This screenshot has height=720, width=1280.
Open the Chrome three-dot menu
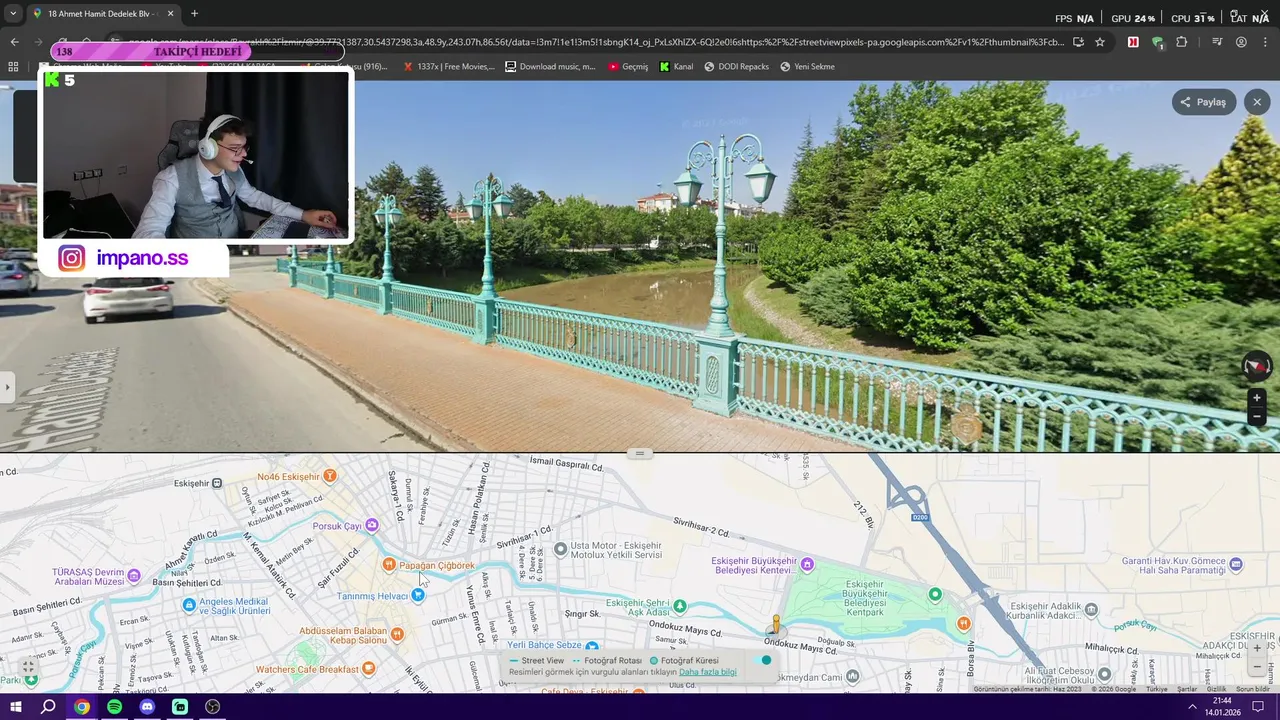pyautogui.click(x=1266, y=42)
